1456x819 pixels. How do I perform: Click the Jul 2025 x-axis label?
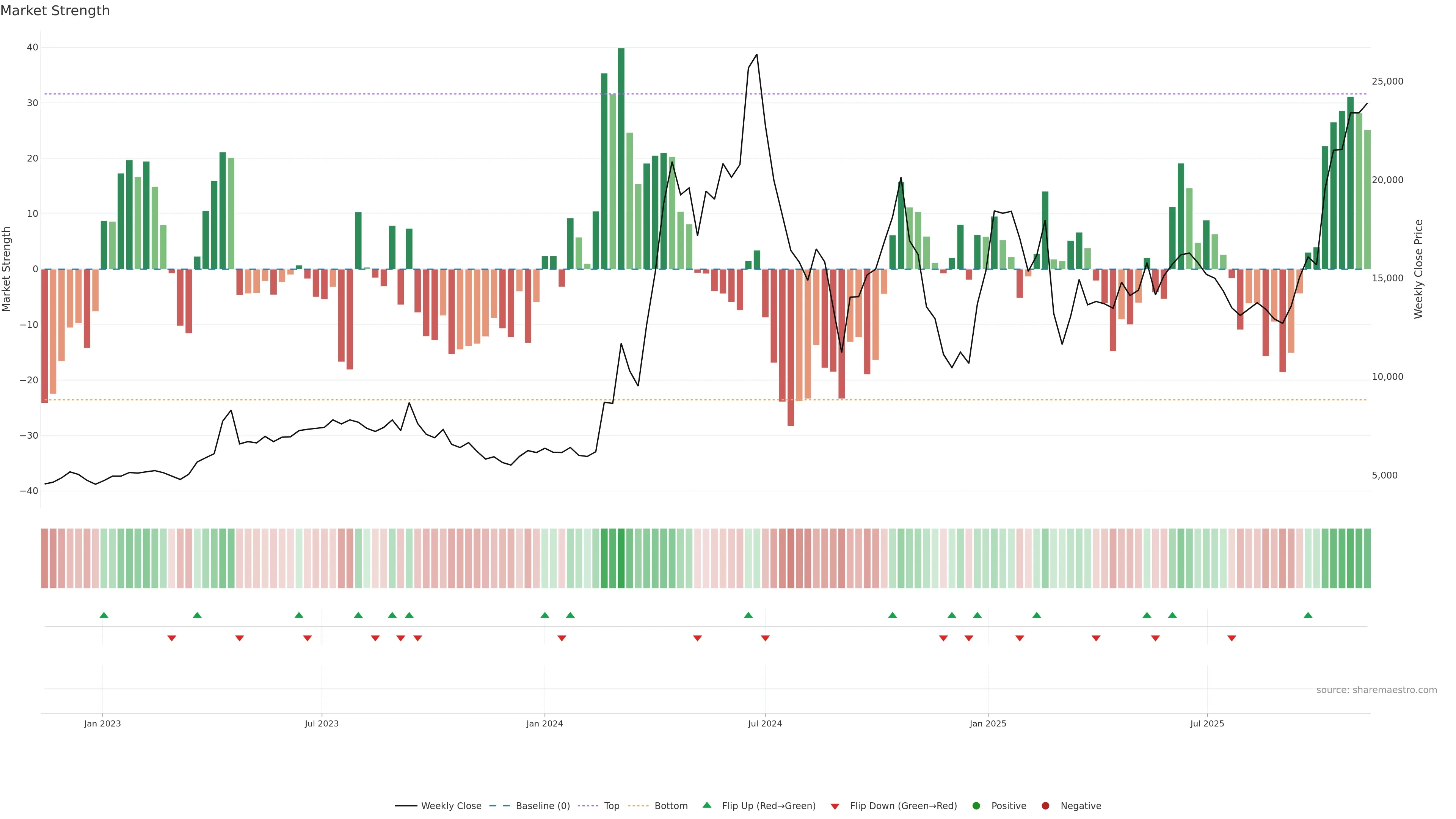coord(1207,723)
